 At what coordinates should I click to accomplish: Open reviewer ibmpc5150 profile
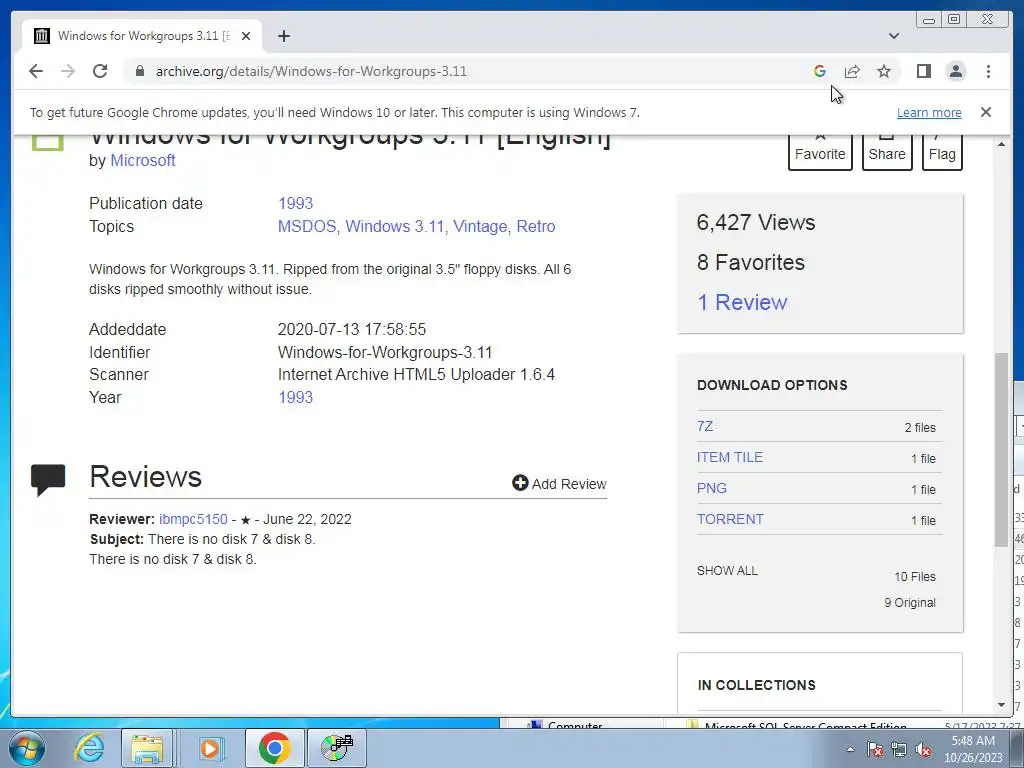click(193, 519)
